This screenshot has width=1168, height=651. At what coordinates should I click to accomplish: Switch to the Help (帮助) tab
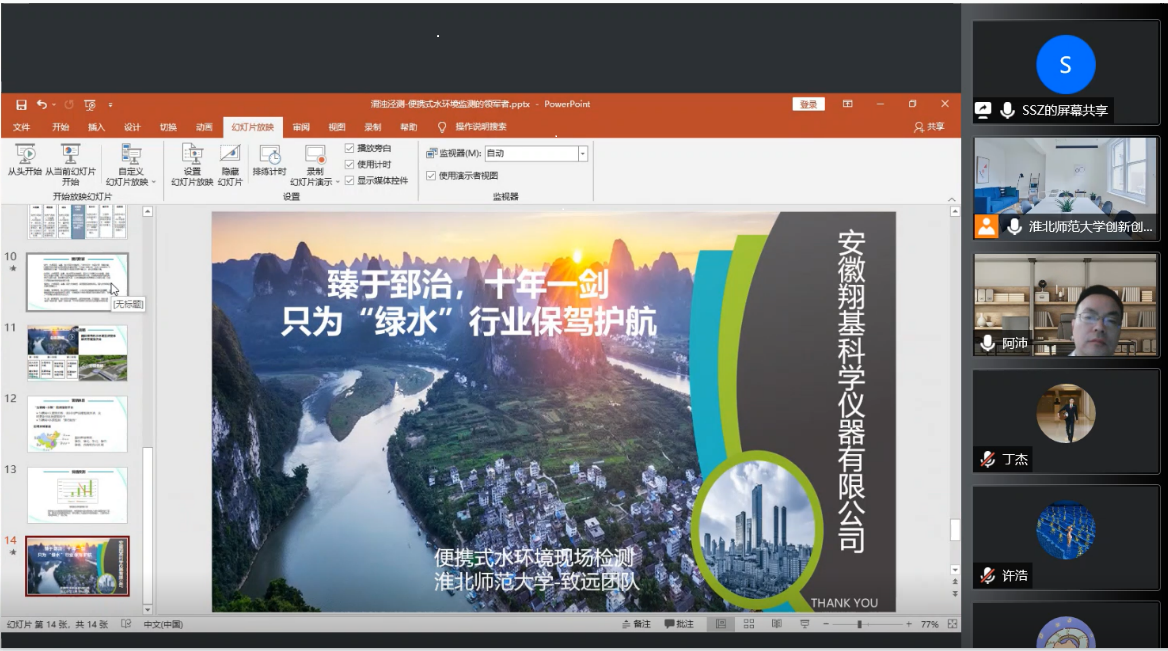pos(408,127)
